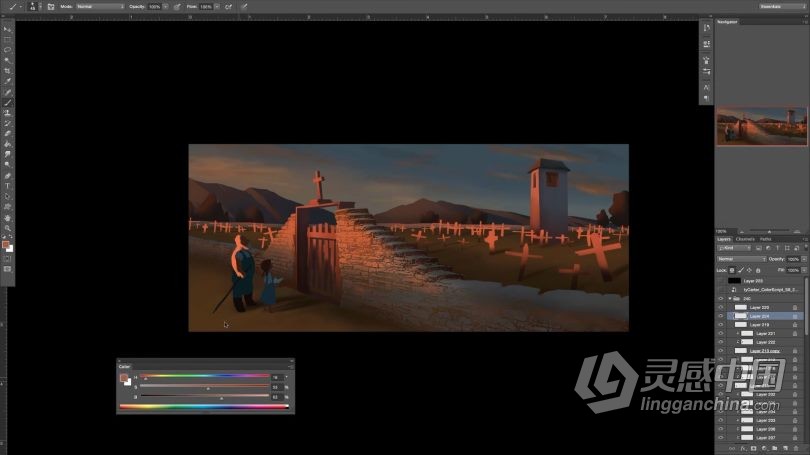
Task: Toggle pressure for opacity in options bar
Action: (177, 7)
